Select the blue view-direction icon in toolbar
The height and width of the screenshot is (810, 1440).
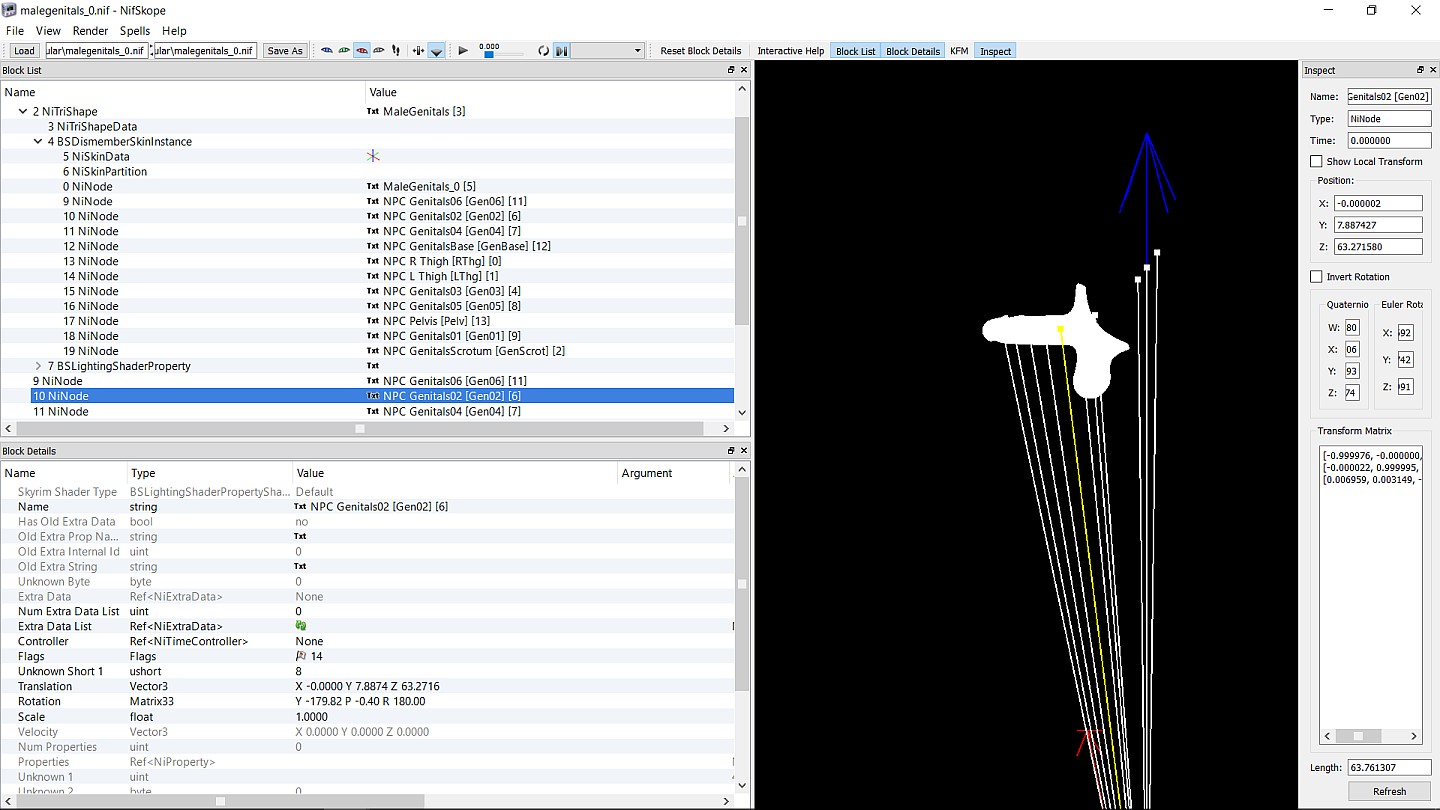[x=326, y=51]
